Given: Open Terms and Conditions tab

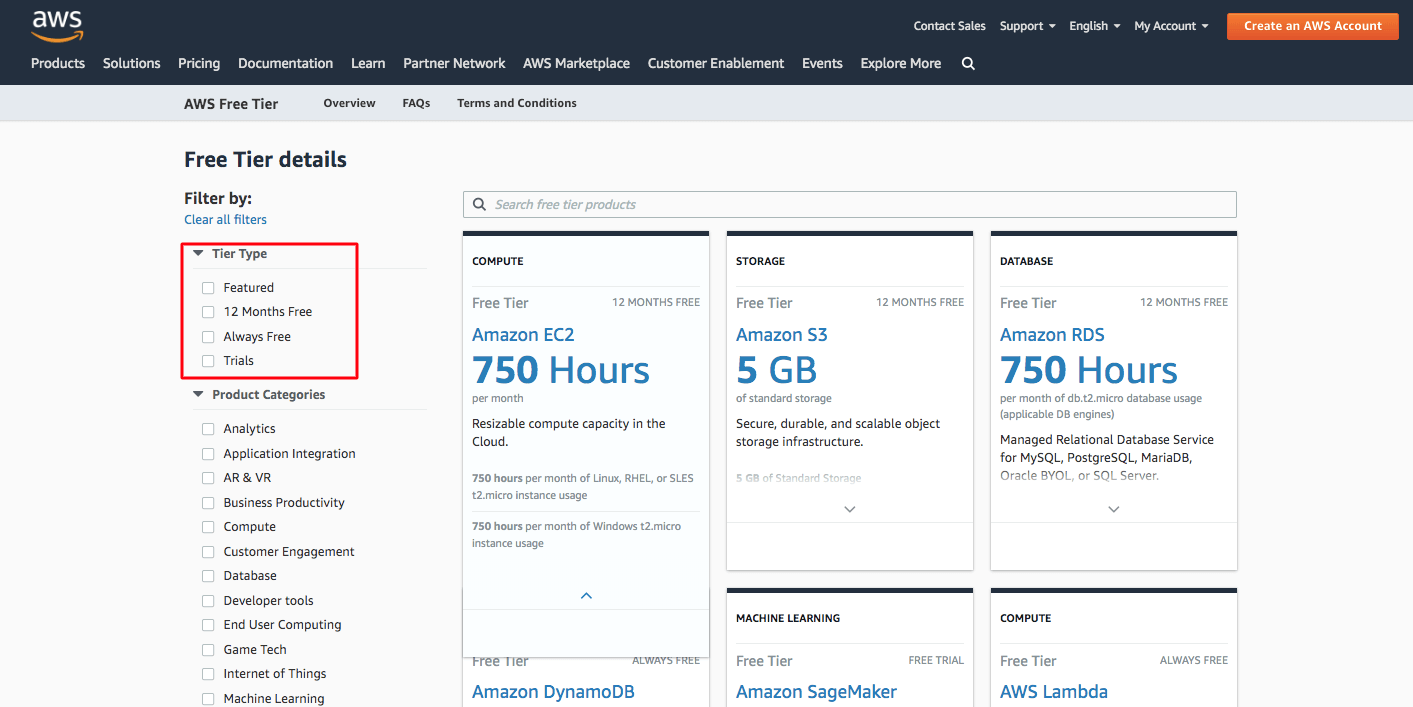Looking at the screenshot, I should [x=517, y=103].
